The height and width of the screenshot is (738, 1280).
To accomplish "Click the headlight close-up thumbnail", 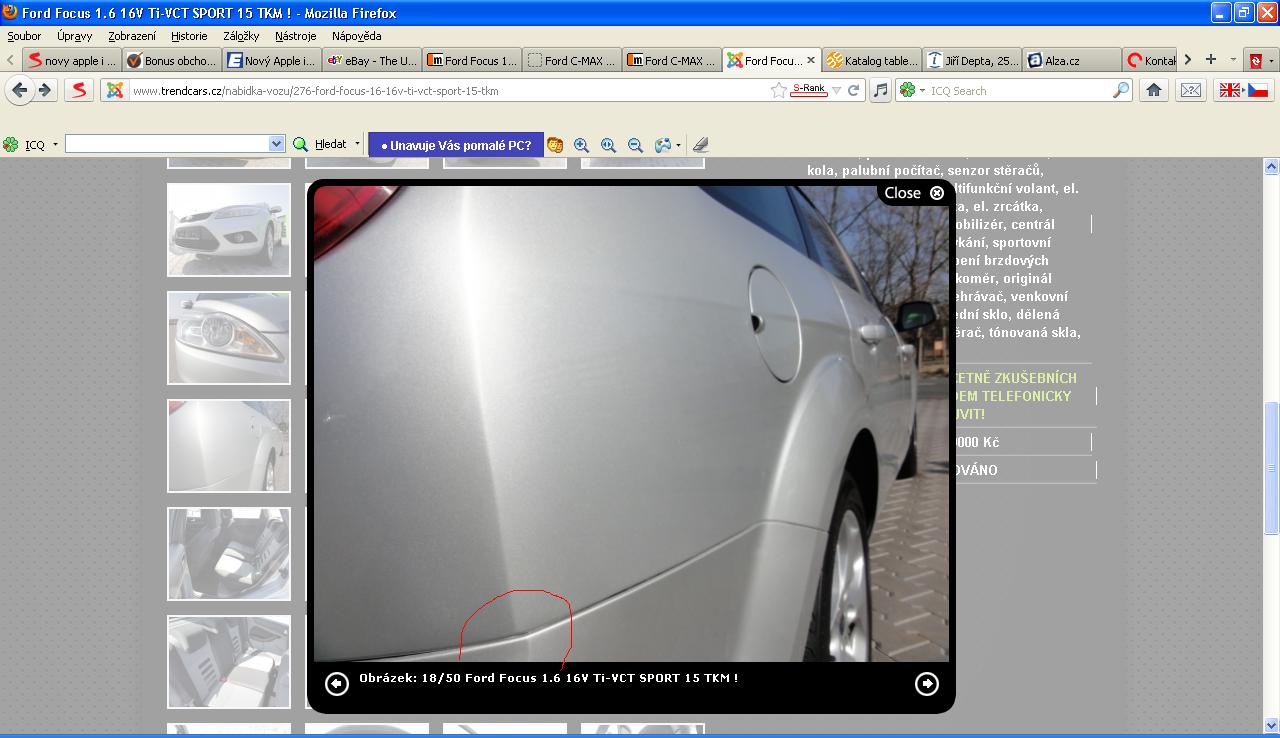I will tap(228, 338).
